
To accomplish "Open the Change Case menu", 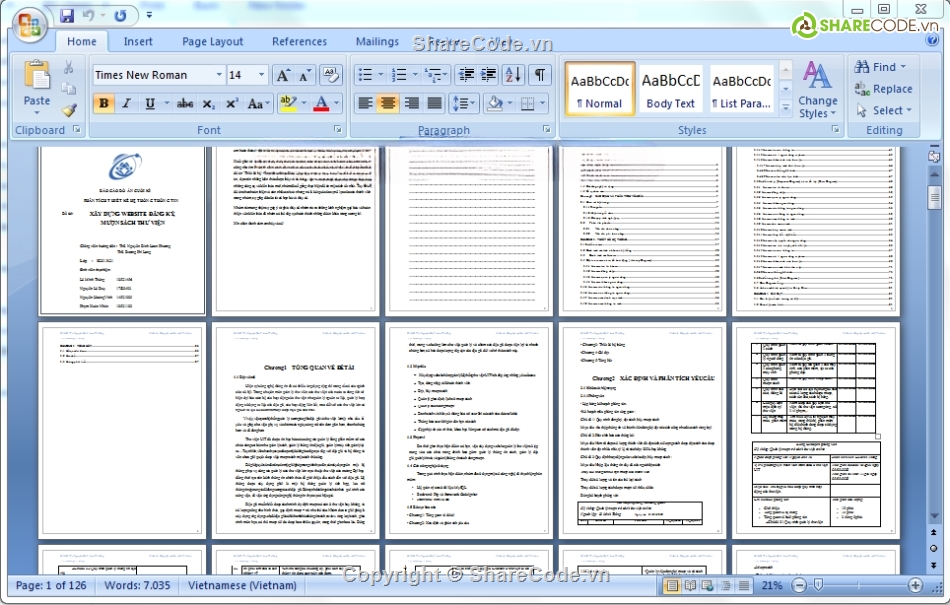I will (258, 104).
